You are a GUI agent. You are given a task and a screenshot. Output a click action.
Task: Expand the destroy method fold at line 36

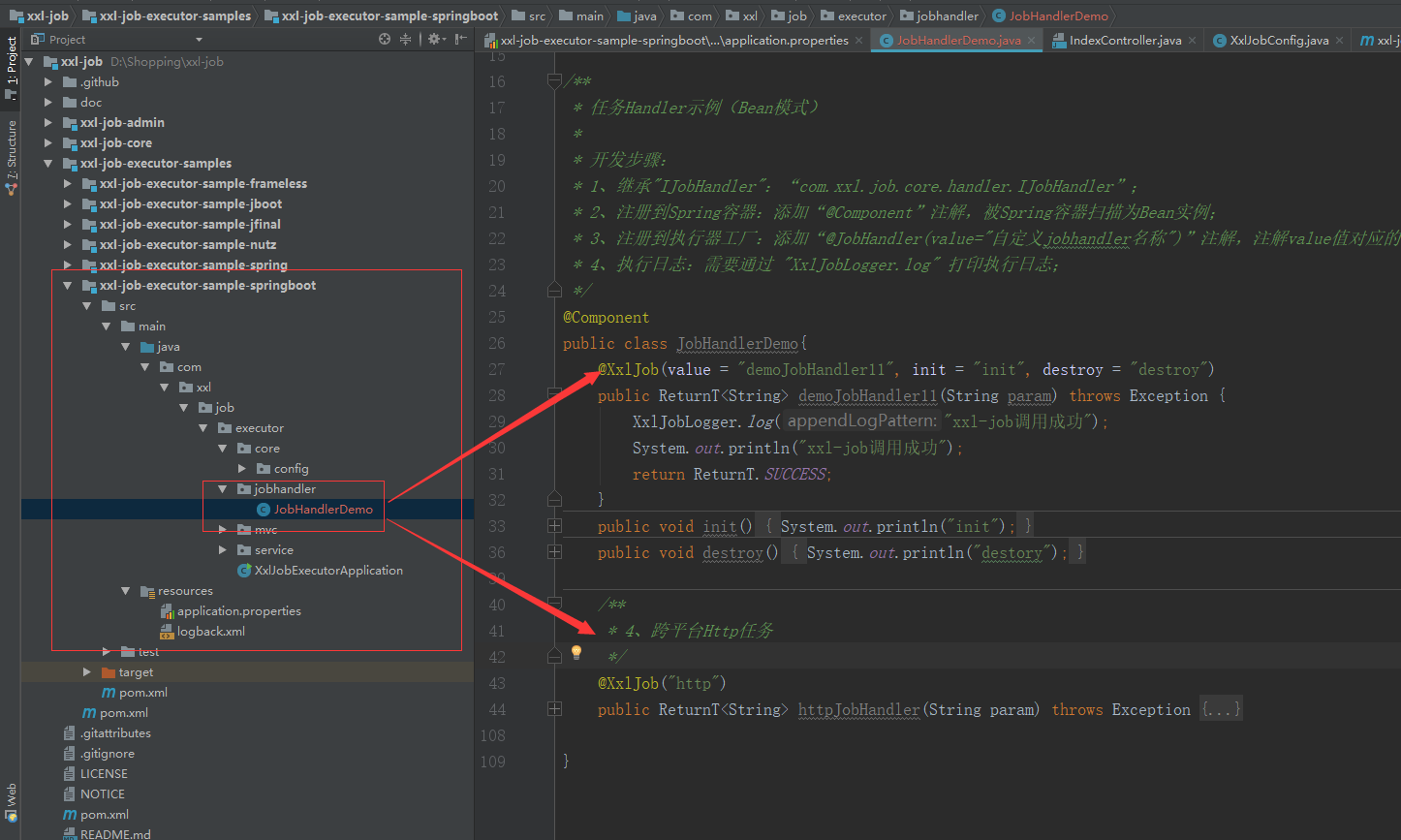tap(554, 551)
